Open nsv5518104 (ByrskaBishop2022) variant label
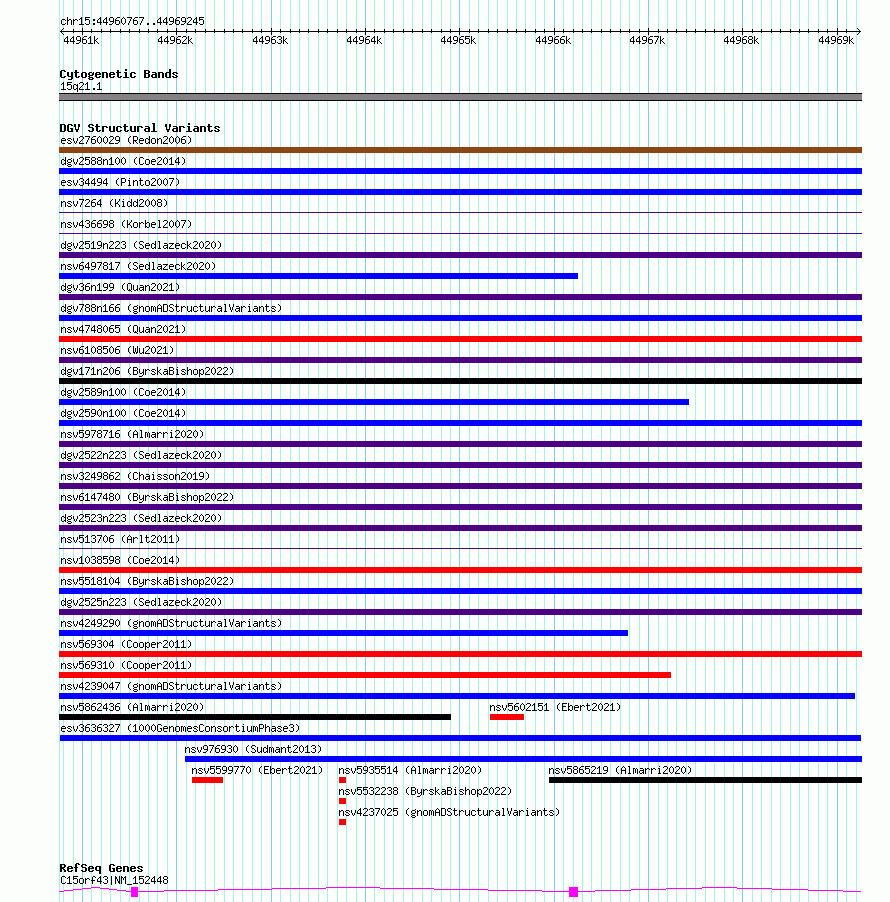The height and width of the screenshot is (902, 890). click(x=147, y=581)
